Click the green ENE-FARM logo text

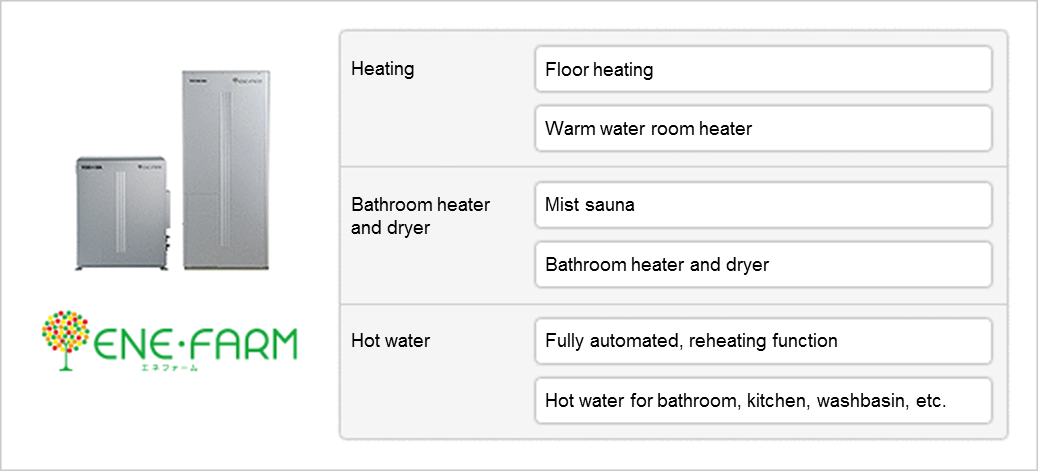coord(194,346)
